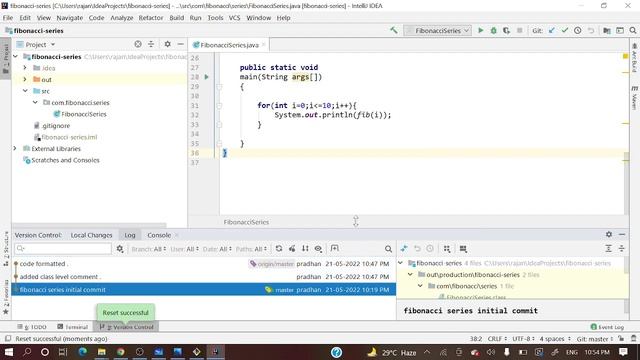
Task: Open Branch filter dropdown in Git log
Action: [x=149, y=249]
